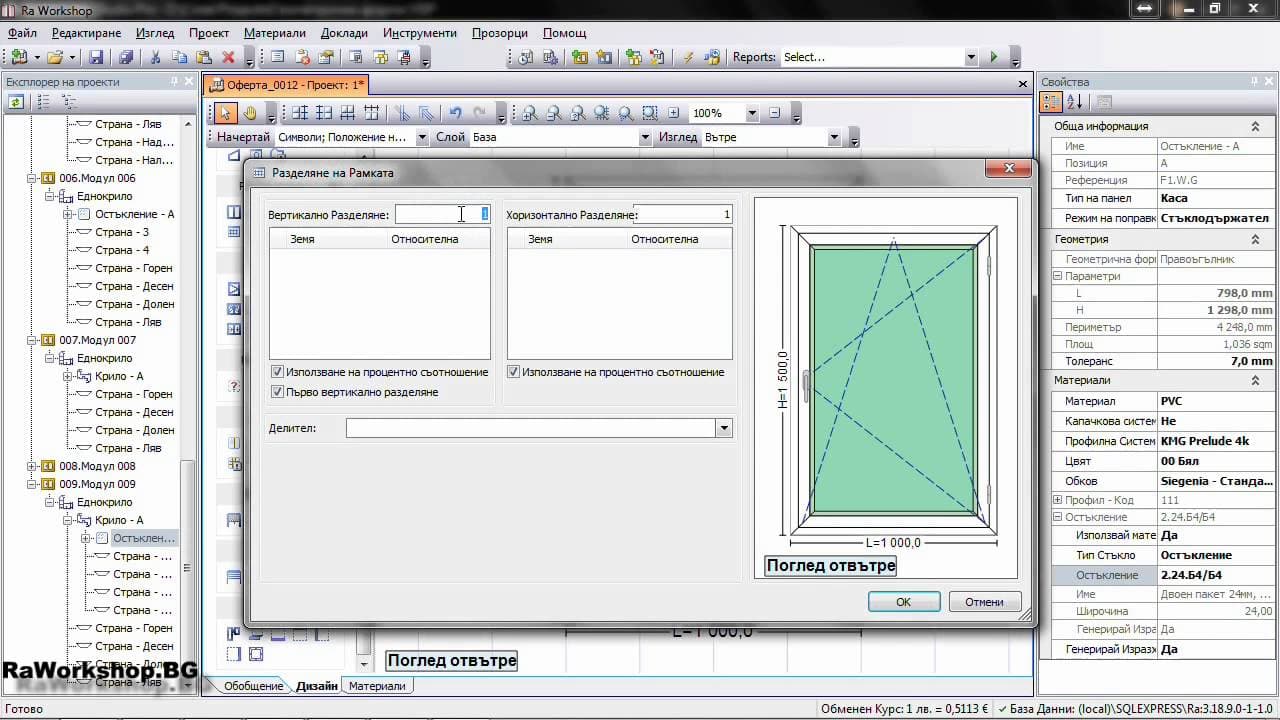Click the Copy icon in main toolbar
The image size is (1280, 720).
click(181, 57)
